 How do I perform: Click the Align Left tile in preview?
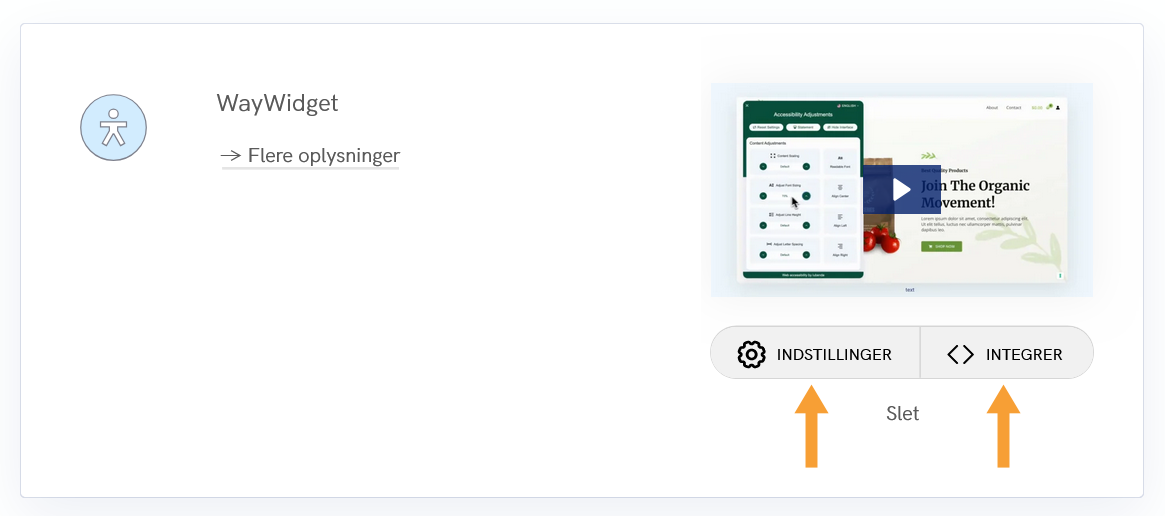tap(841, 220)
